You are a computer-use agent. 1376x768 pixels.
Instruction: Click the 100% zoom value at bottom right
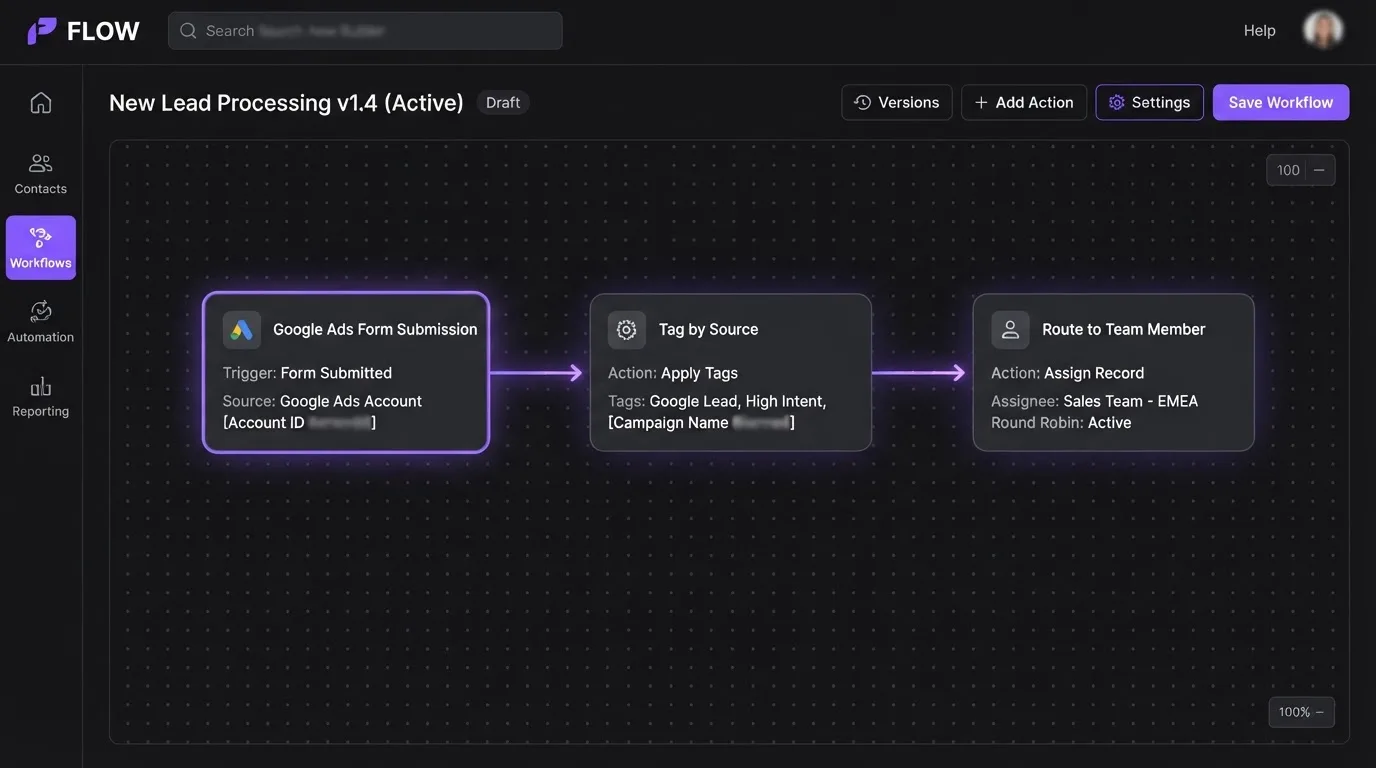[1294, 712]
